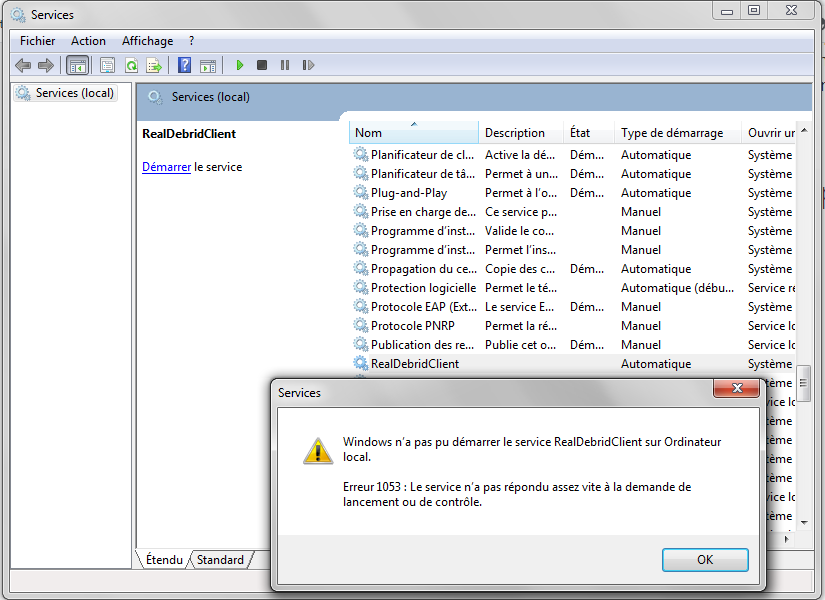Click the Back navigation arrow
The height and width of the screenshot is (600, 825).
point(22,64)
